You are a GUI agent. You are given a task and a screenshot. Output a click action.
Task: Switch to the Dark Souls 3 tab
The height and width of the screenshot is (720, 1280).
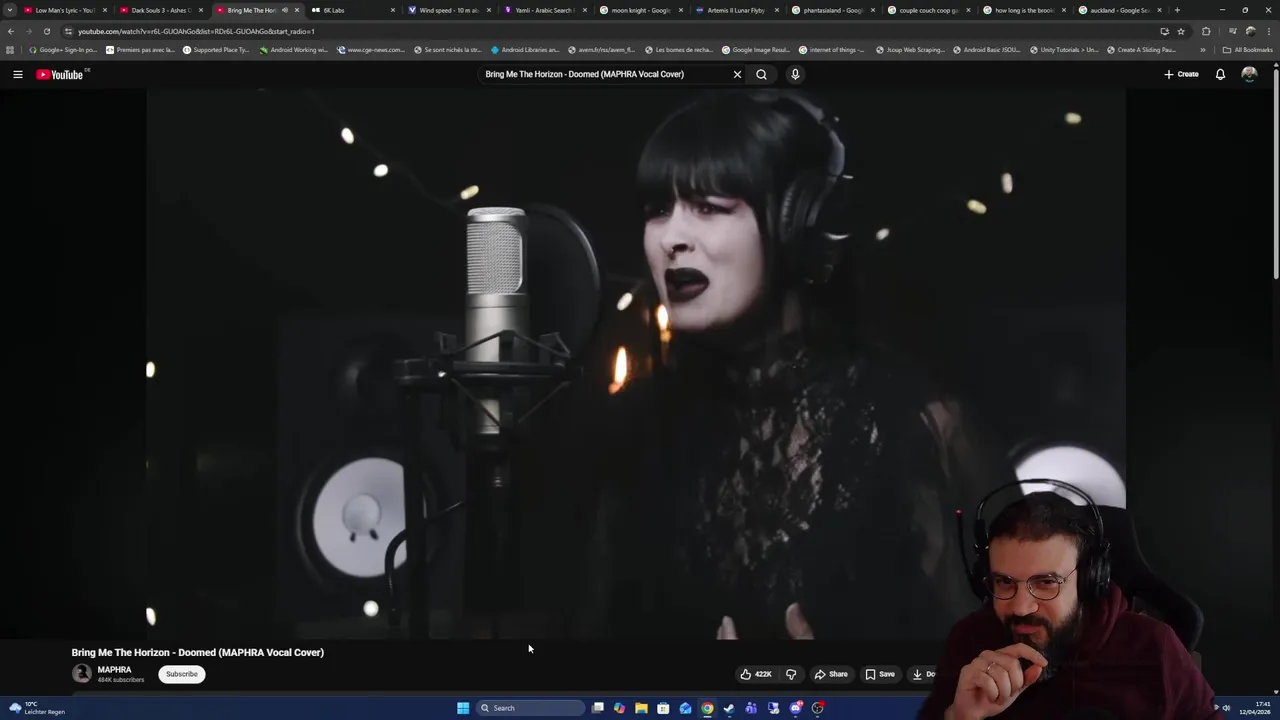160,10
